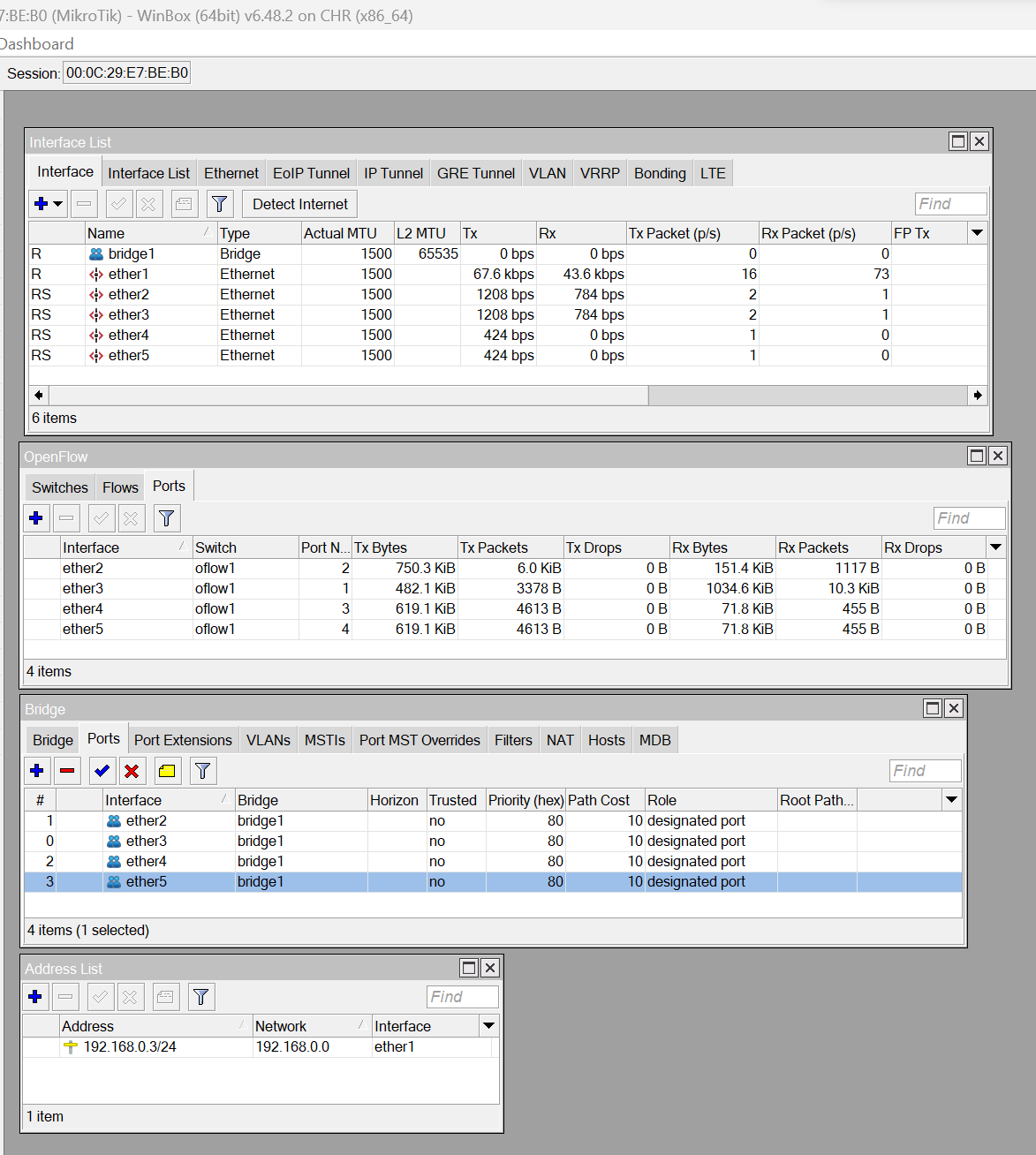Click Comment icon in Interface List toolbar
Screen dimensions: 1036x1155
click(x=184, y=204)
